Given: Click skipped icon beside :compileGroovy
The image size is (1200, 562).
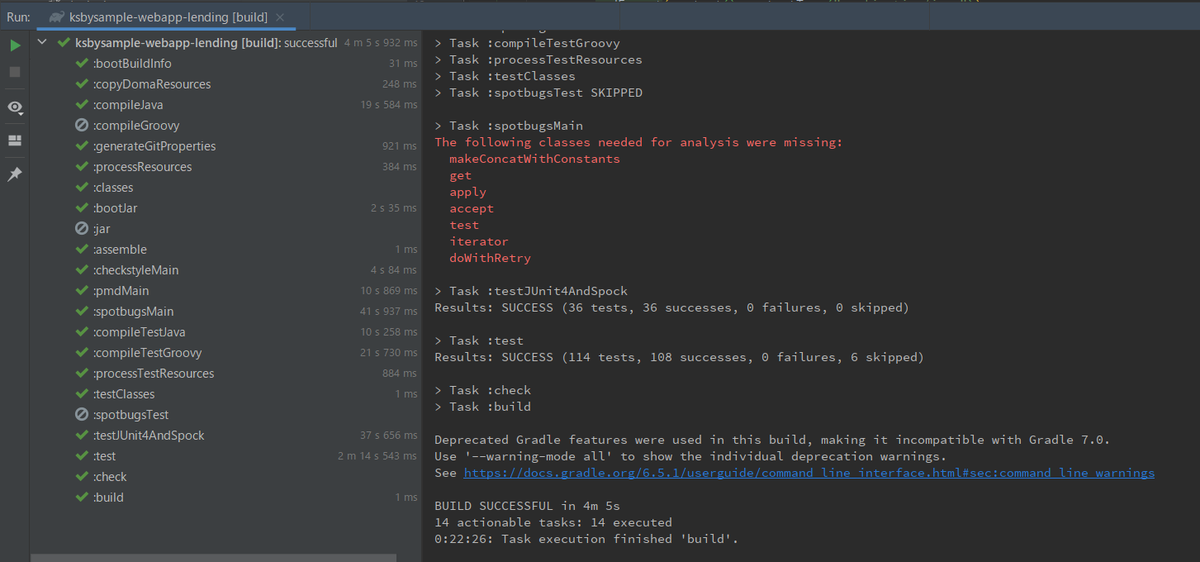Looking at the screenshot, I should point(83,126).
